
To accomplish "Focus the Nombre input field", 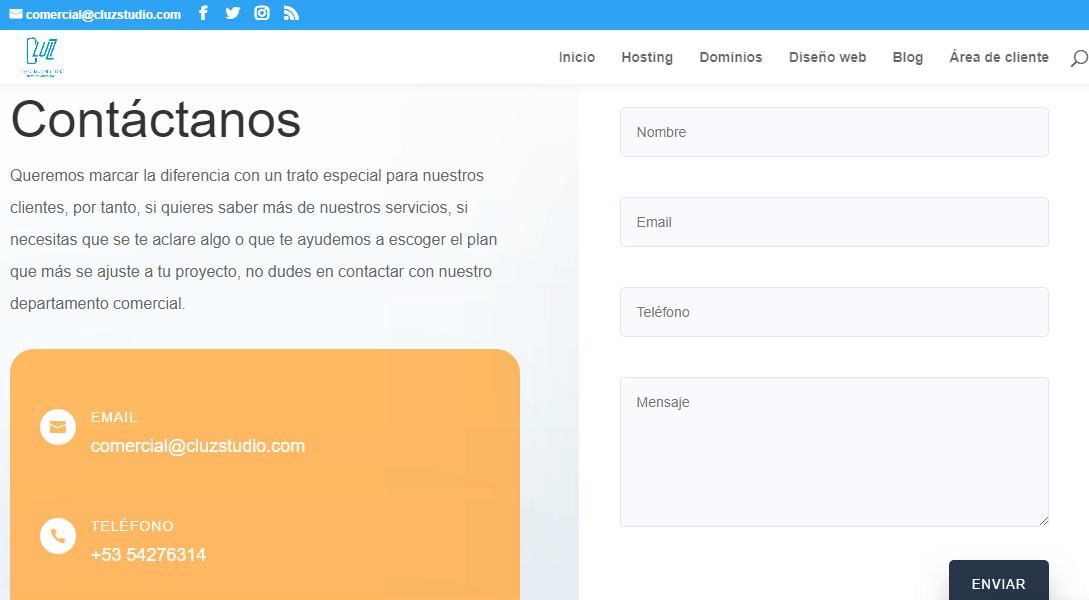I will 834,132.
